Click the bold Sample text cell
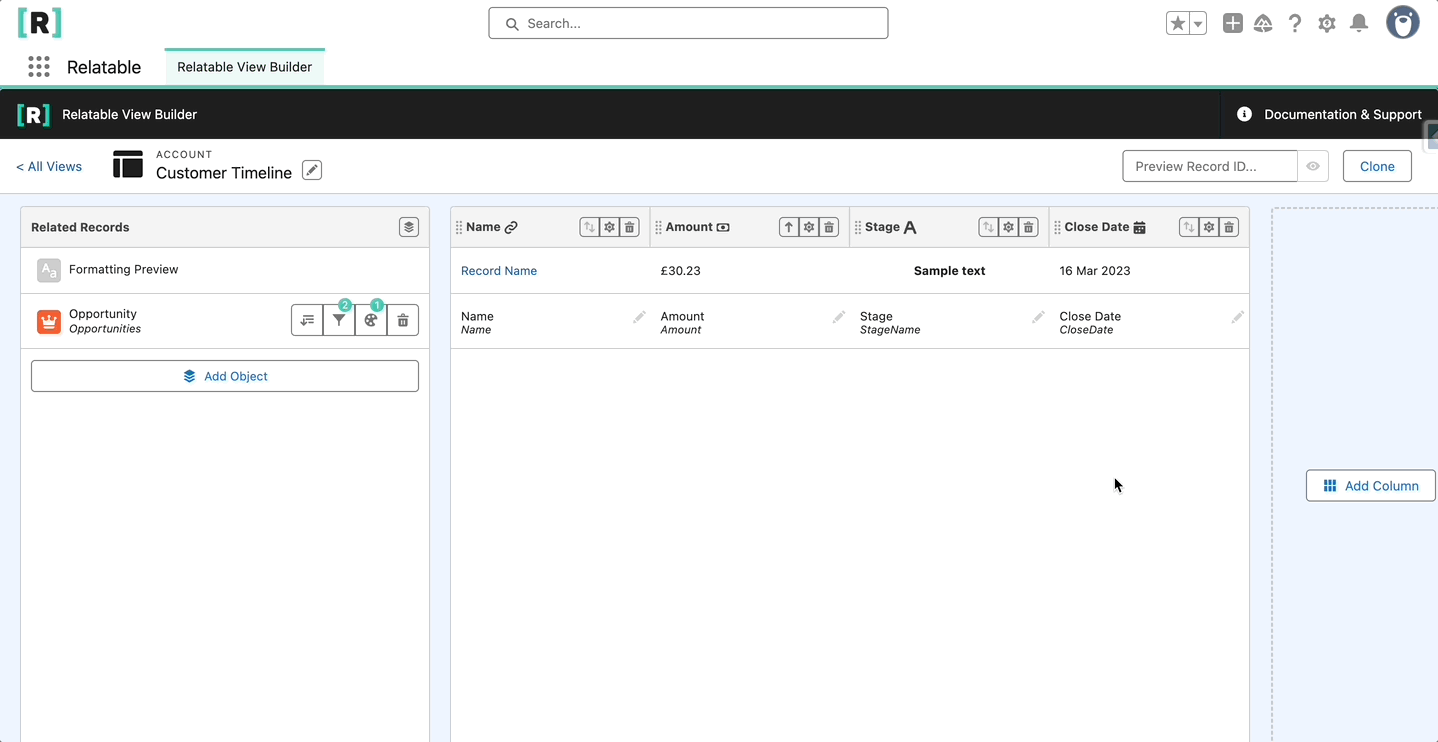The image size is (1438, 742). tap(950, 271)
